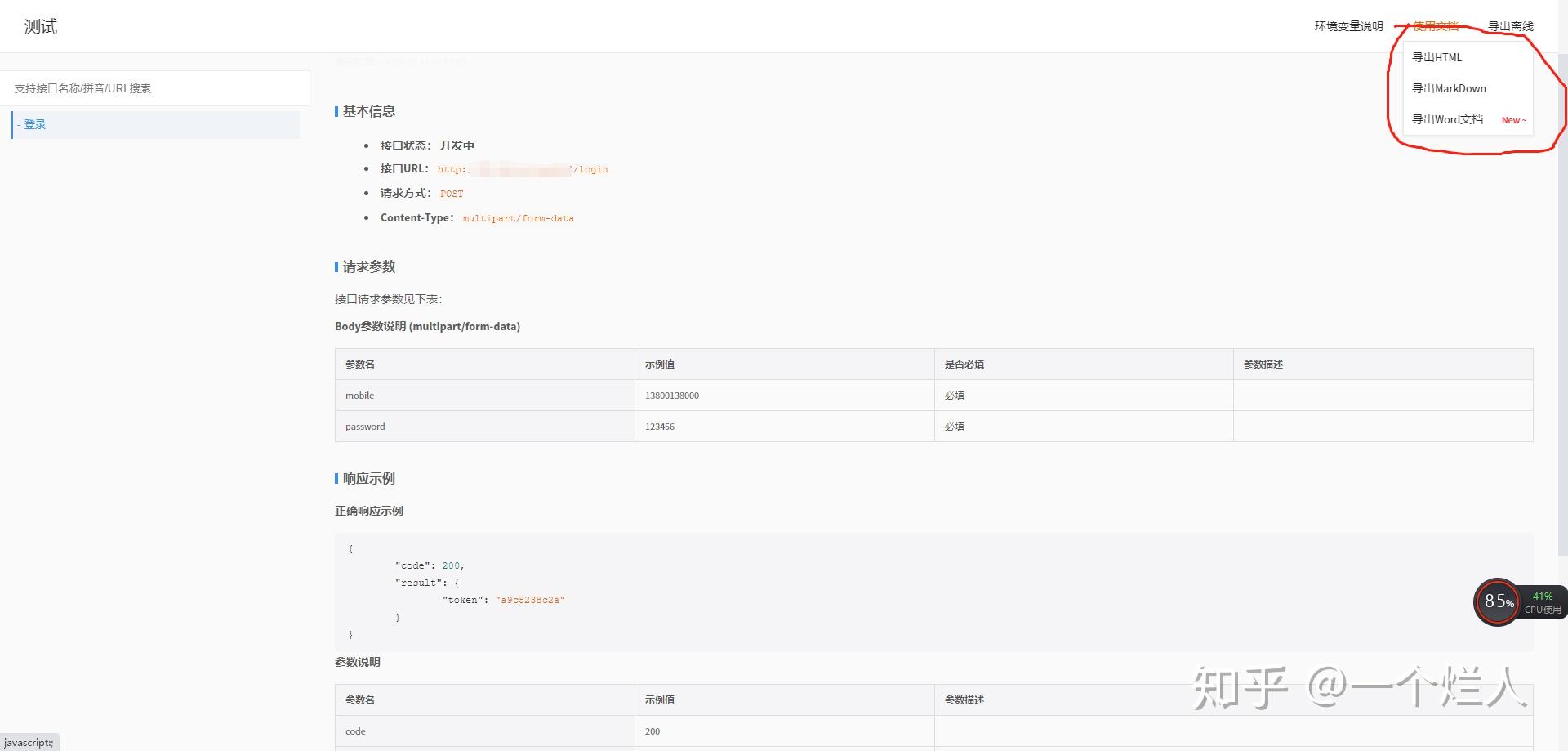Click the token value "a9c5238c2a" in the response
The height and width of the screenshot is (751, 1568).
click(530, 600)
